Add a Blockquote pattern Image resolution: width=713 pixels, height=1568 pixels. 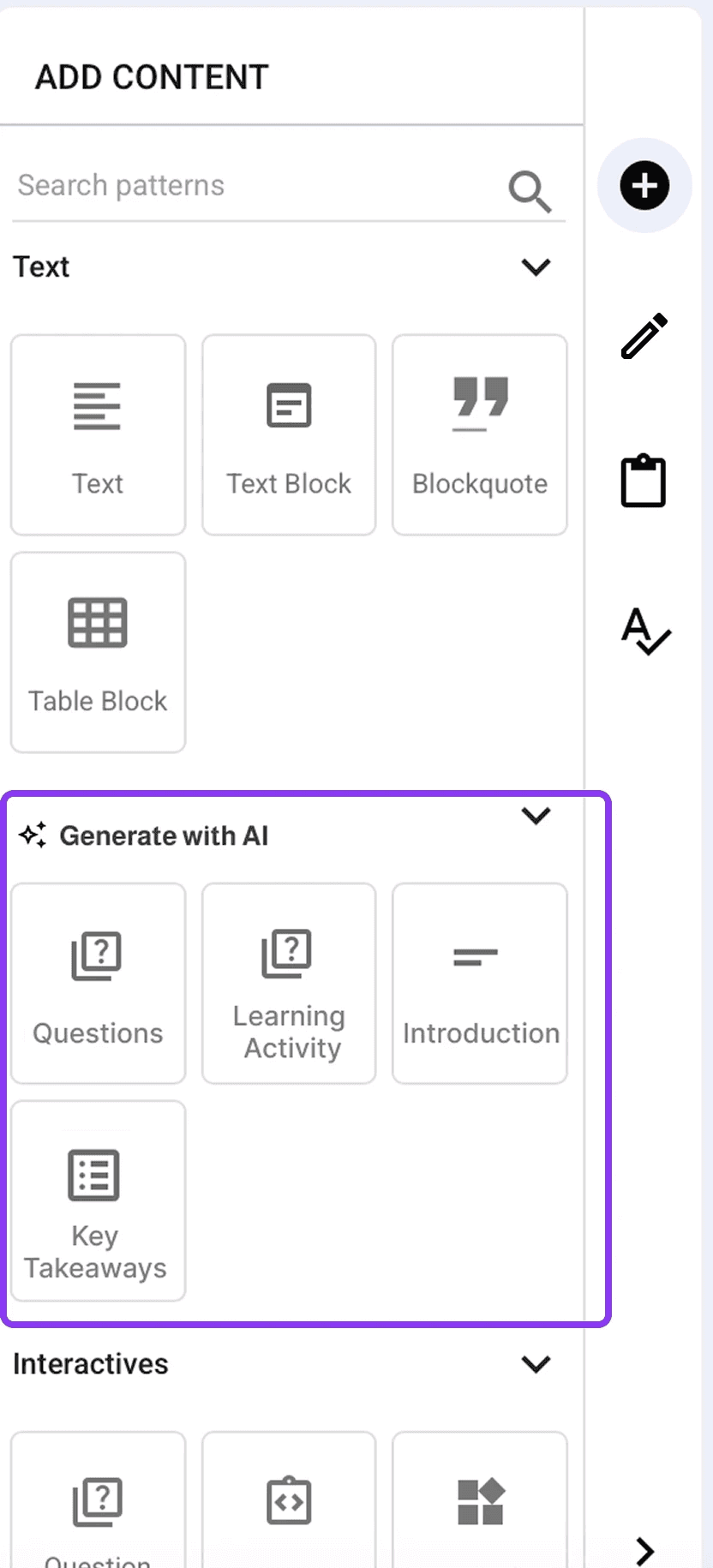[x=480, y=435]
